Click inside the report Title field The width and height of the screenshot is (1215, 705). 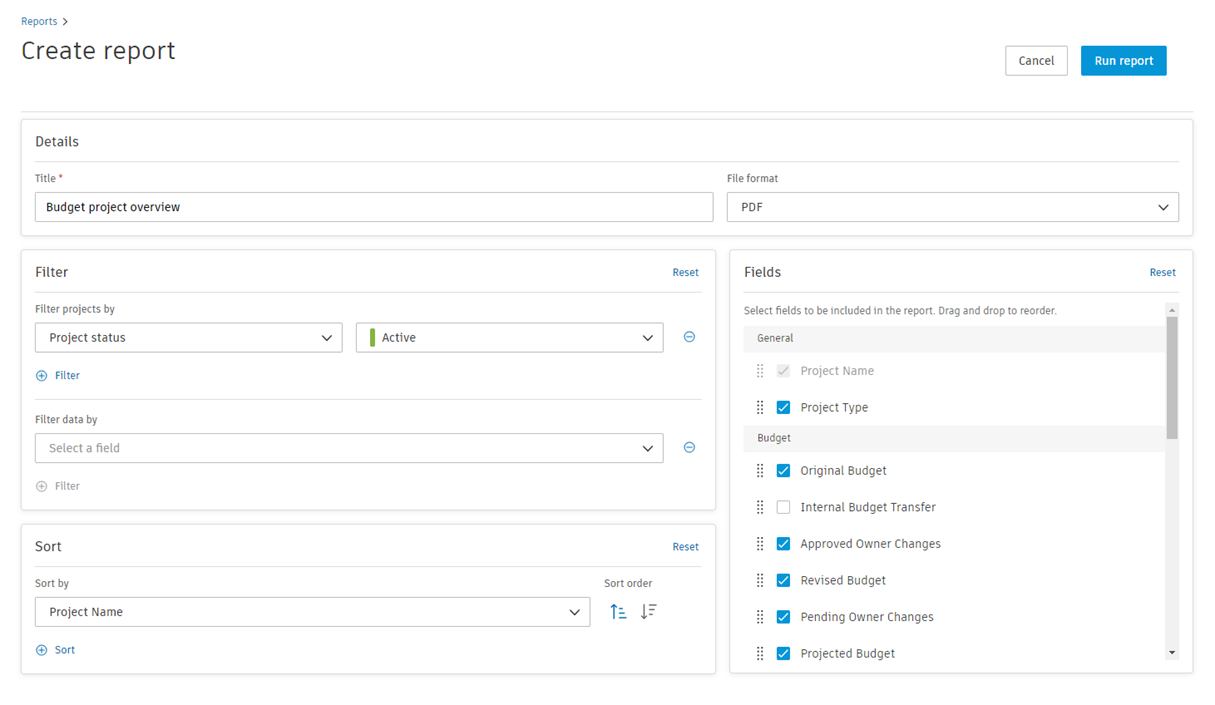374,207
